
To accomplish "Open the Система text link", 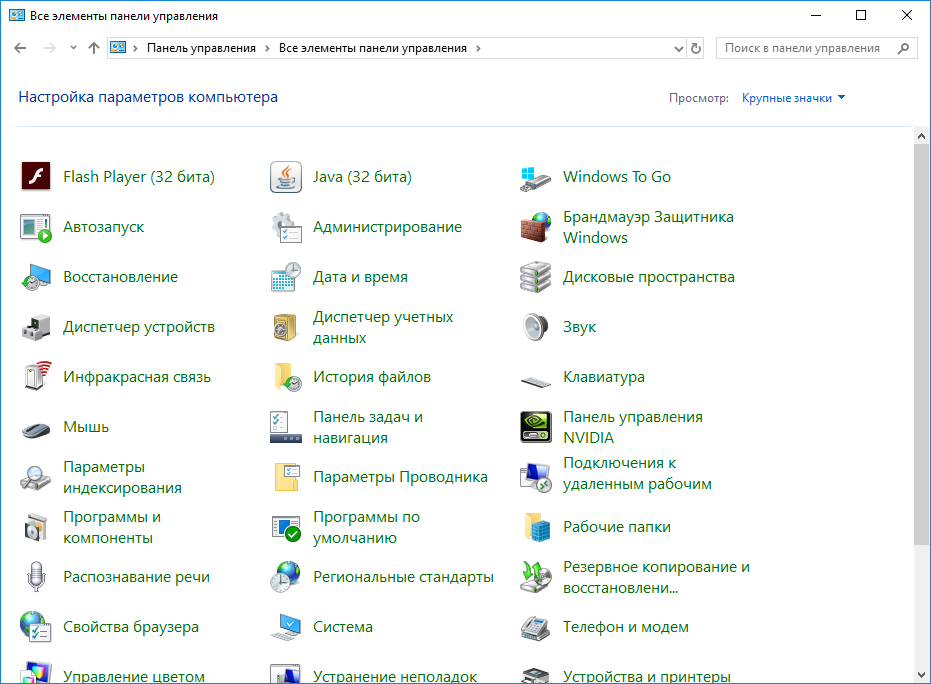I will (343, 627).
